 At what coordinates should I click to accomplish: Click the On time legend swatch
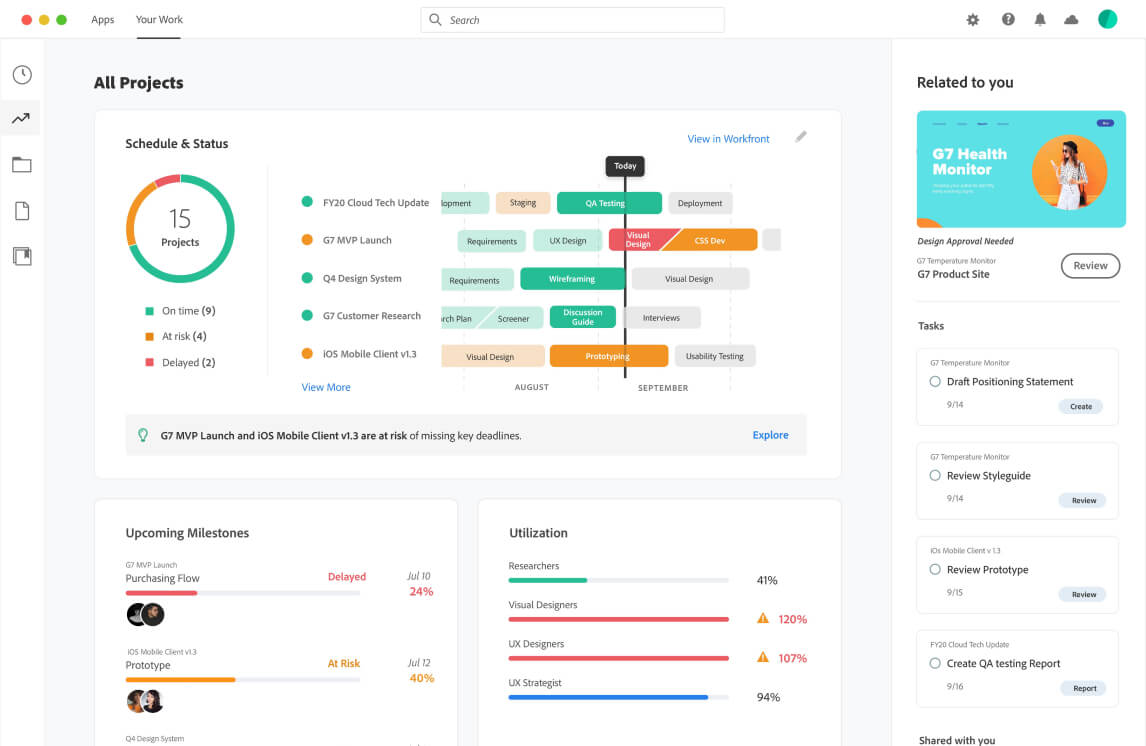(149, 311)
